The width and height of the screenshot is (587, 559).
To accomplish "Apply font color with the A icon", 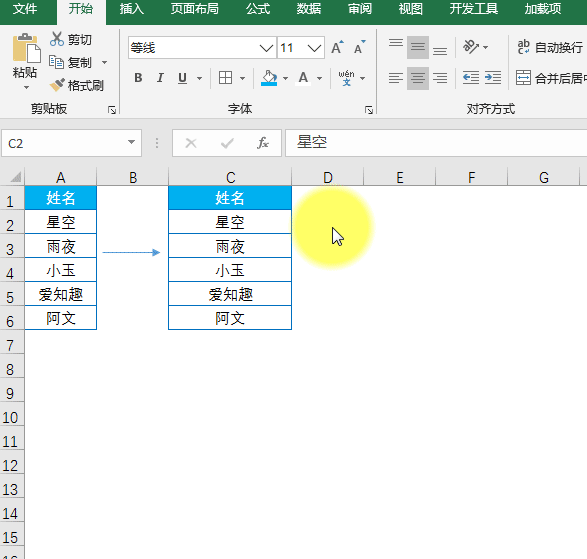I will pyautogui.click(x=303, y=78).
